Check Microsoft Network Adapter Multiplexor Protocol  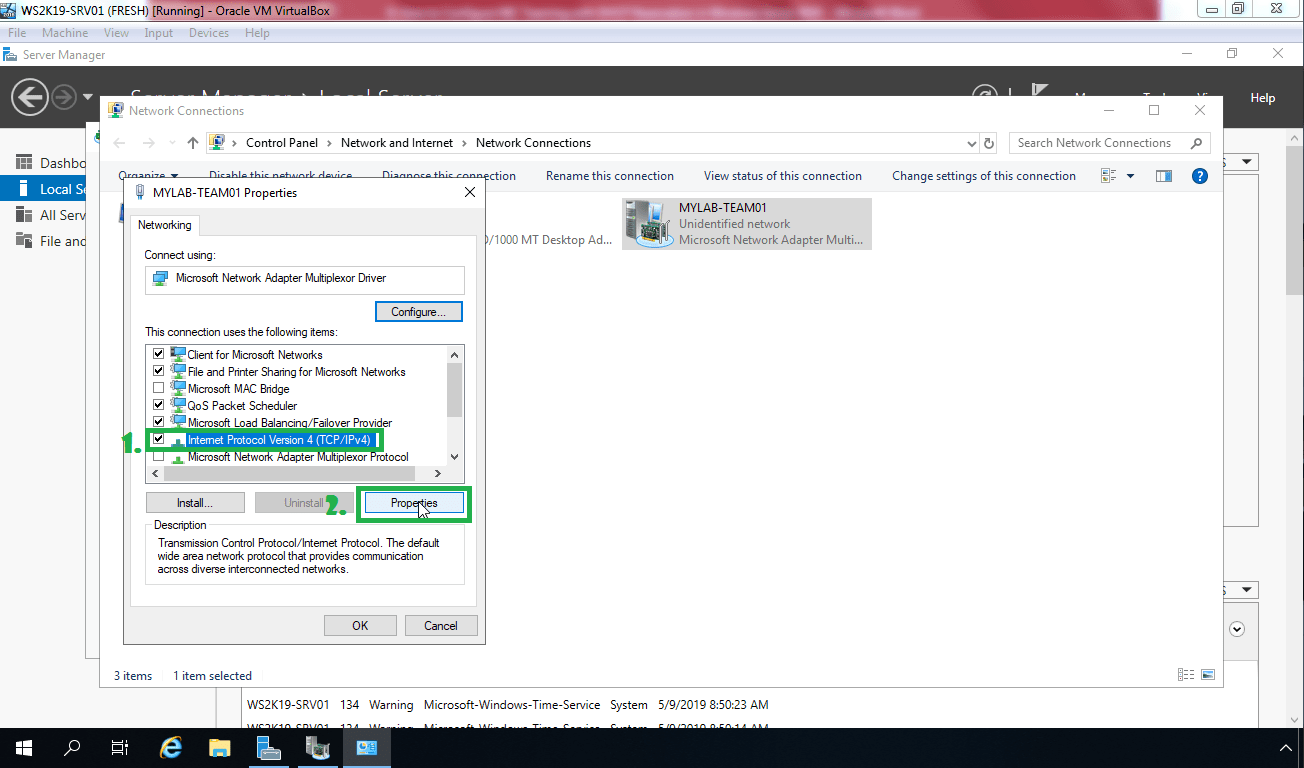(x=158, y=456)
